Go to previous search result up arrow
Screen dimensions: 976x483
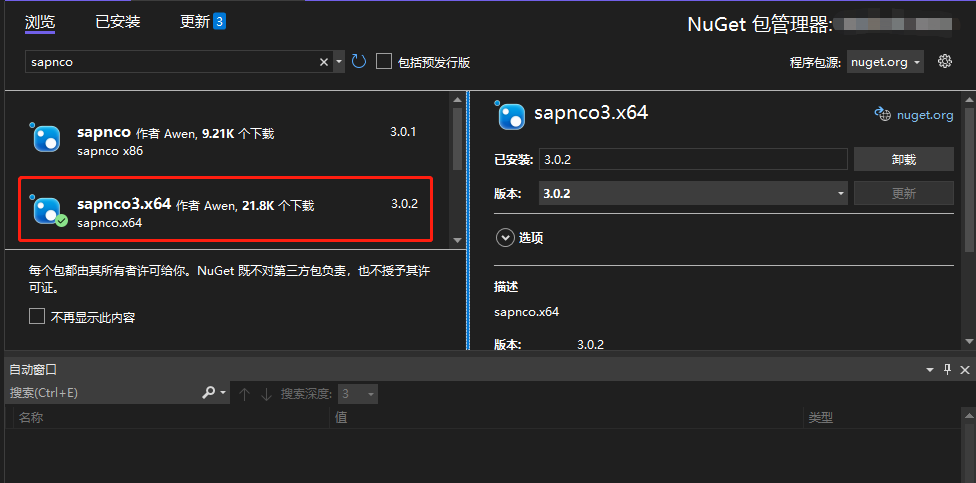[245, 393]
